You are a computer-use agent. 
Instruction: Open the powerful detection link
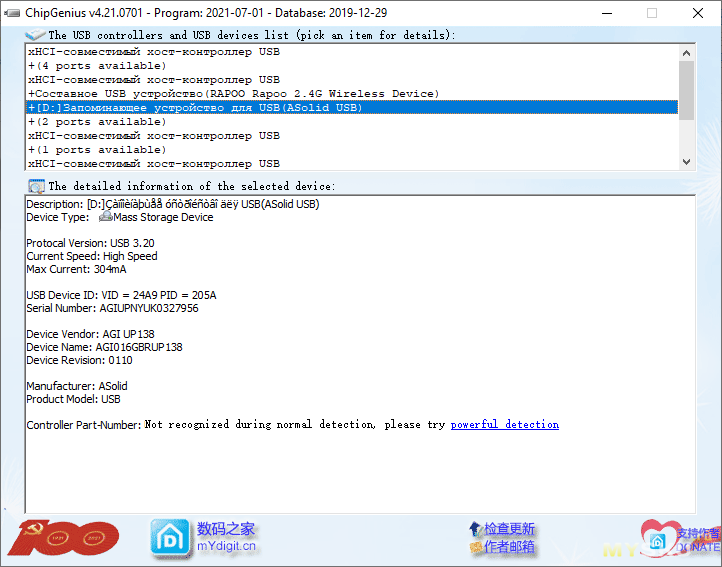point(504,425)
